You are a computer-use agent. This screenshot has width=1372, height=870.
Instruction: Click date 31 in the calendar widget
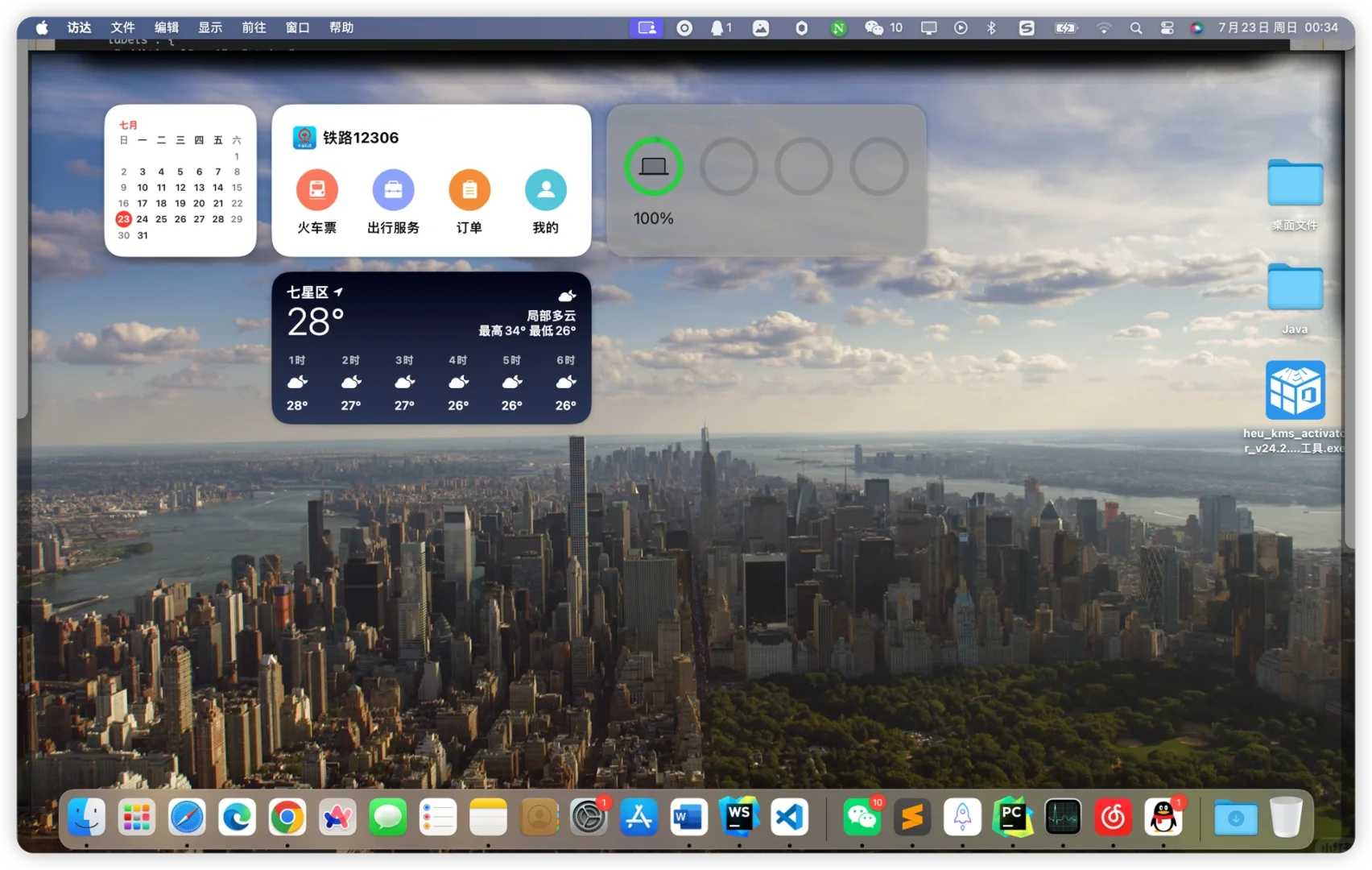tap(143, 235)
